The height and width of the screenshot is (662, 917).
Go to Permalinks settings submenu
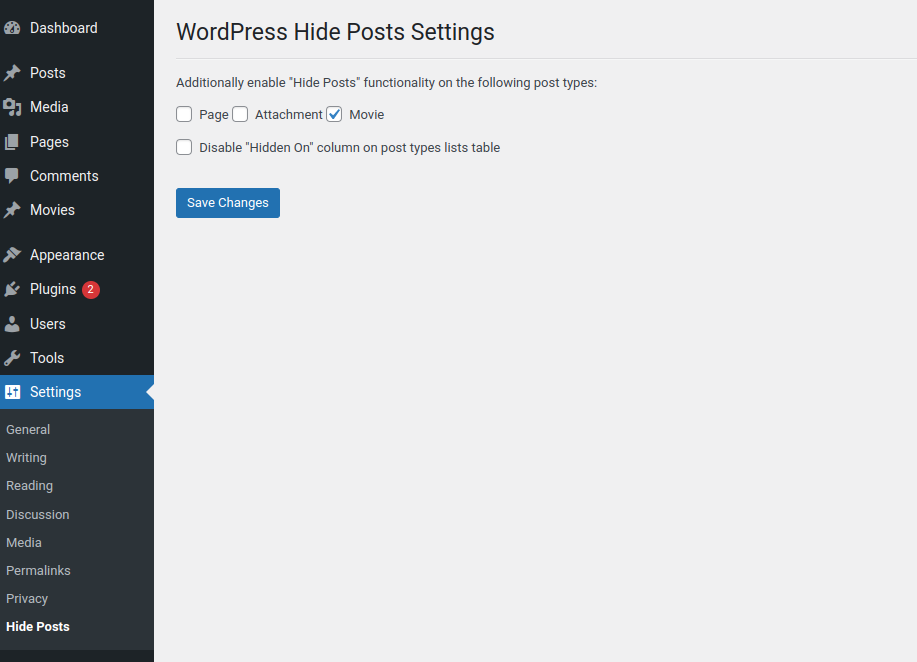click(38, 570)
